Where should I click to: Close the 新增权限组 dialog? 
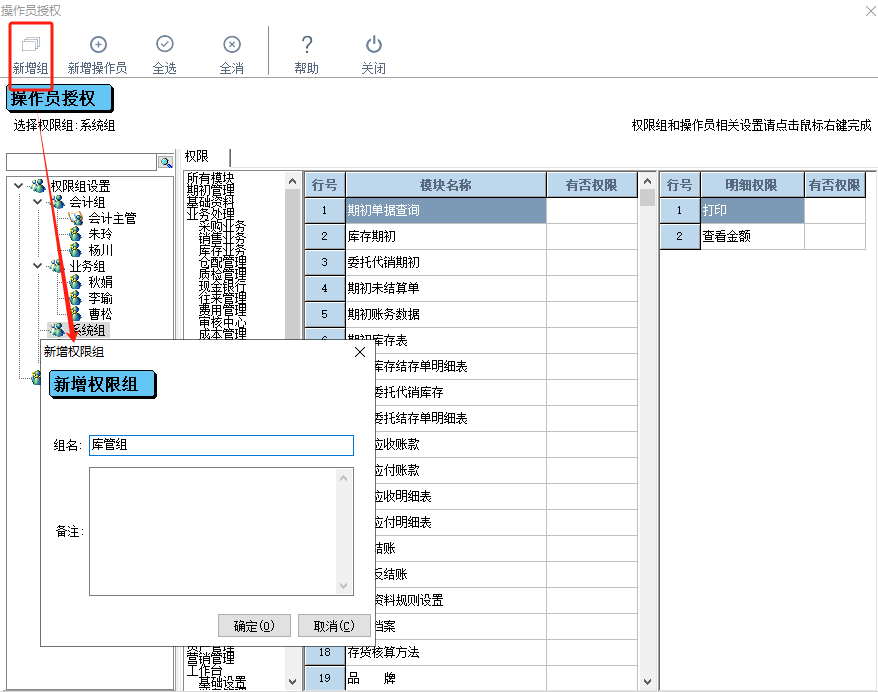pyautogui.click(x=360, y=352)
